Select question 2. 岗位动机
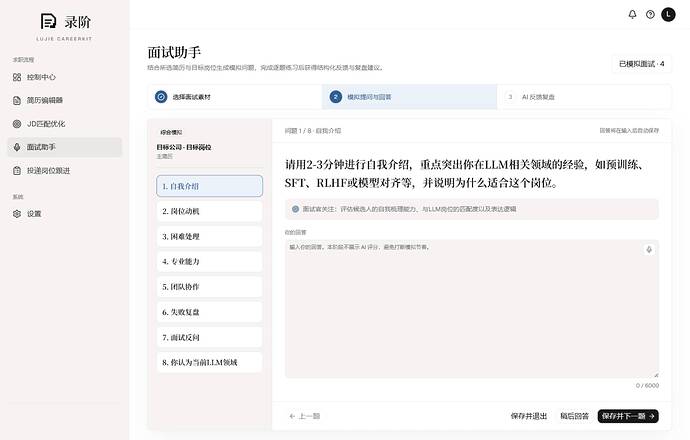 (209, 211)
